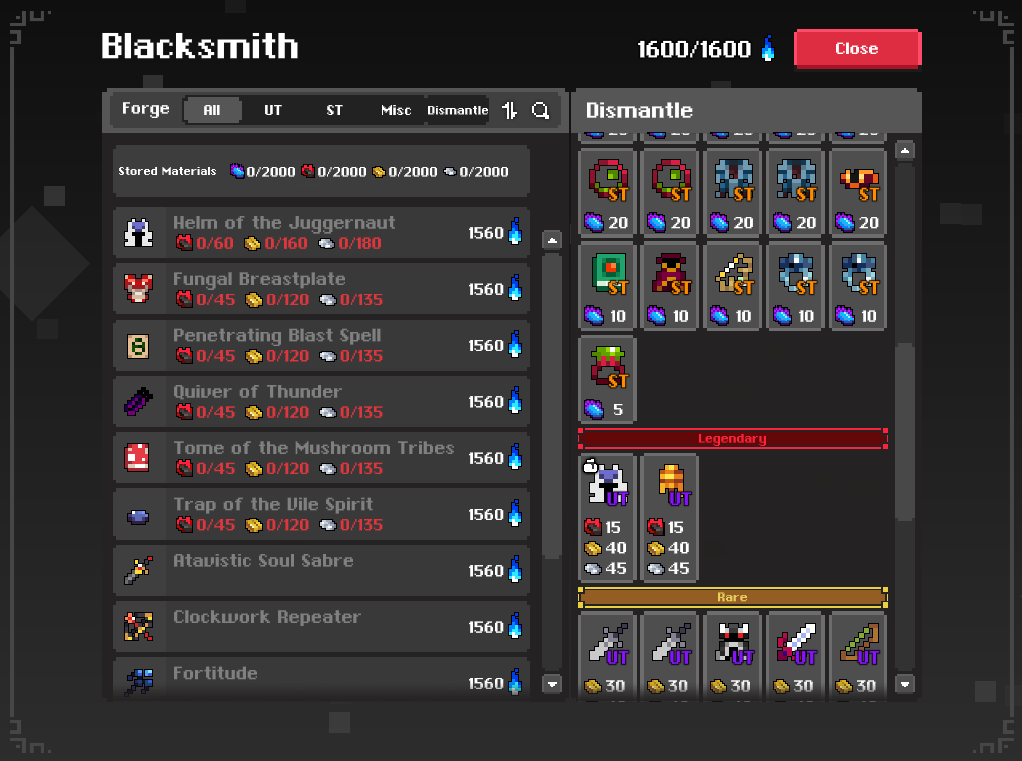Choose the Quiver of Thunder recipe

321,401
